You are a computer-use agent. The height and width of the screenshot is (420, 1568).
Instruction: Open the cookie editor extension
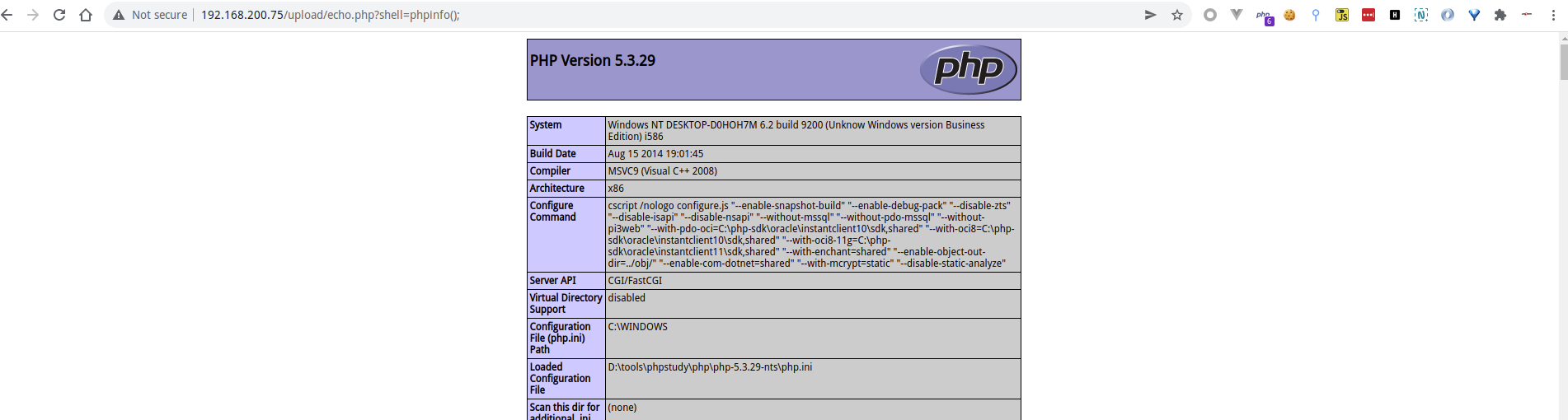tap(1289, 15)
